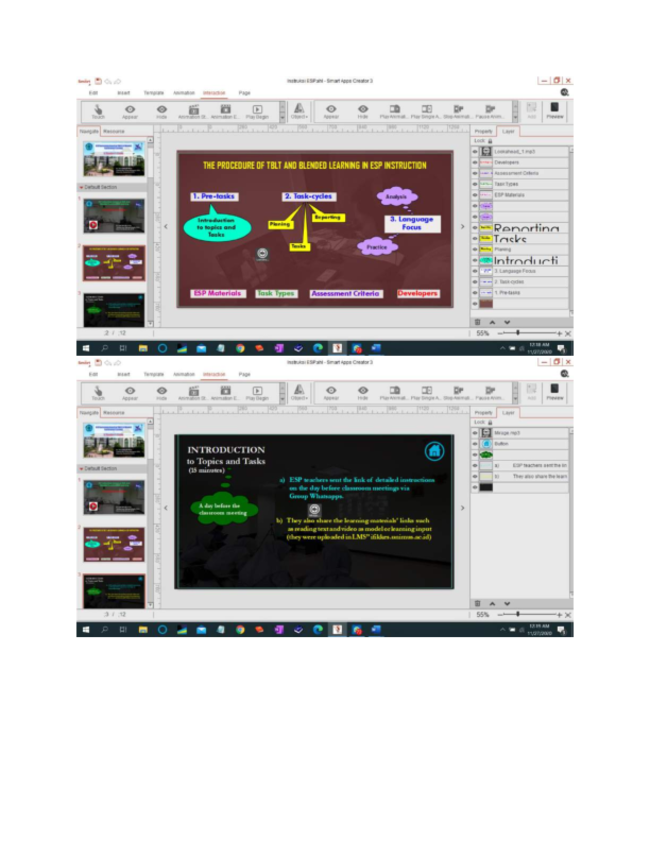
Task: Click the Pause Animation action in upper window
Action: click(490, 112)
